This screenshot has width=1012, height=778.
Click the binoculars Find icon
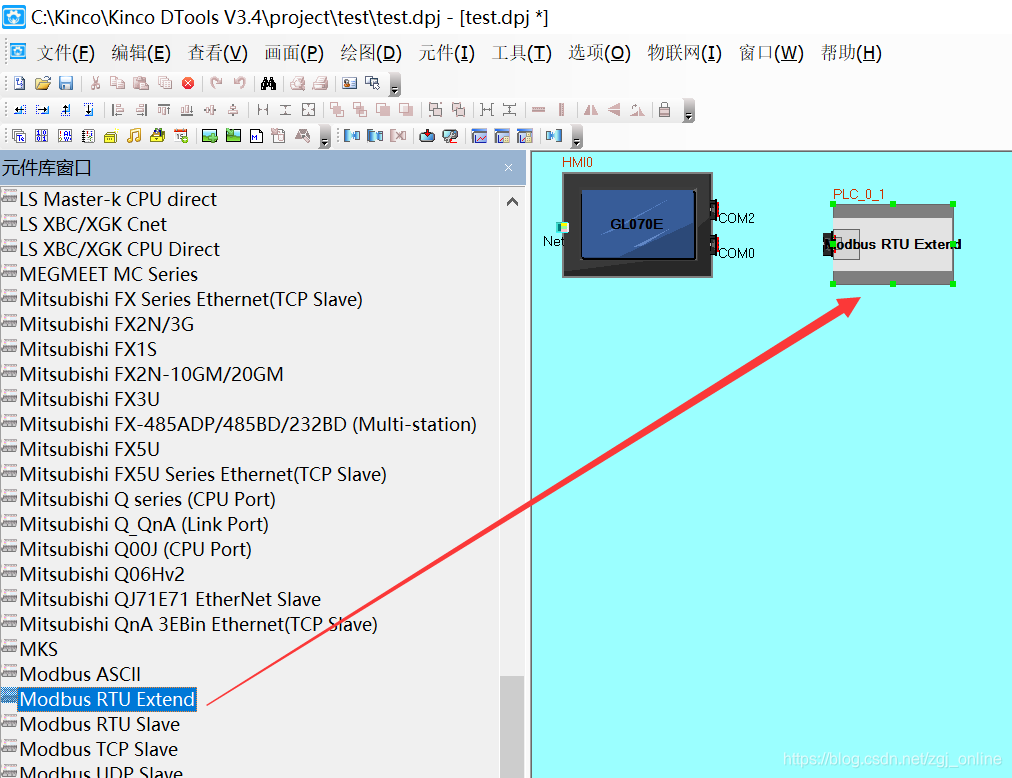coord(268,83)
